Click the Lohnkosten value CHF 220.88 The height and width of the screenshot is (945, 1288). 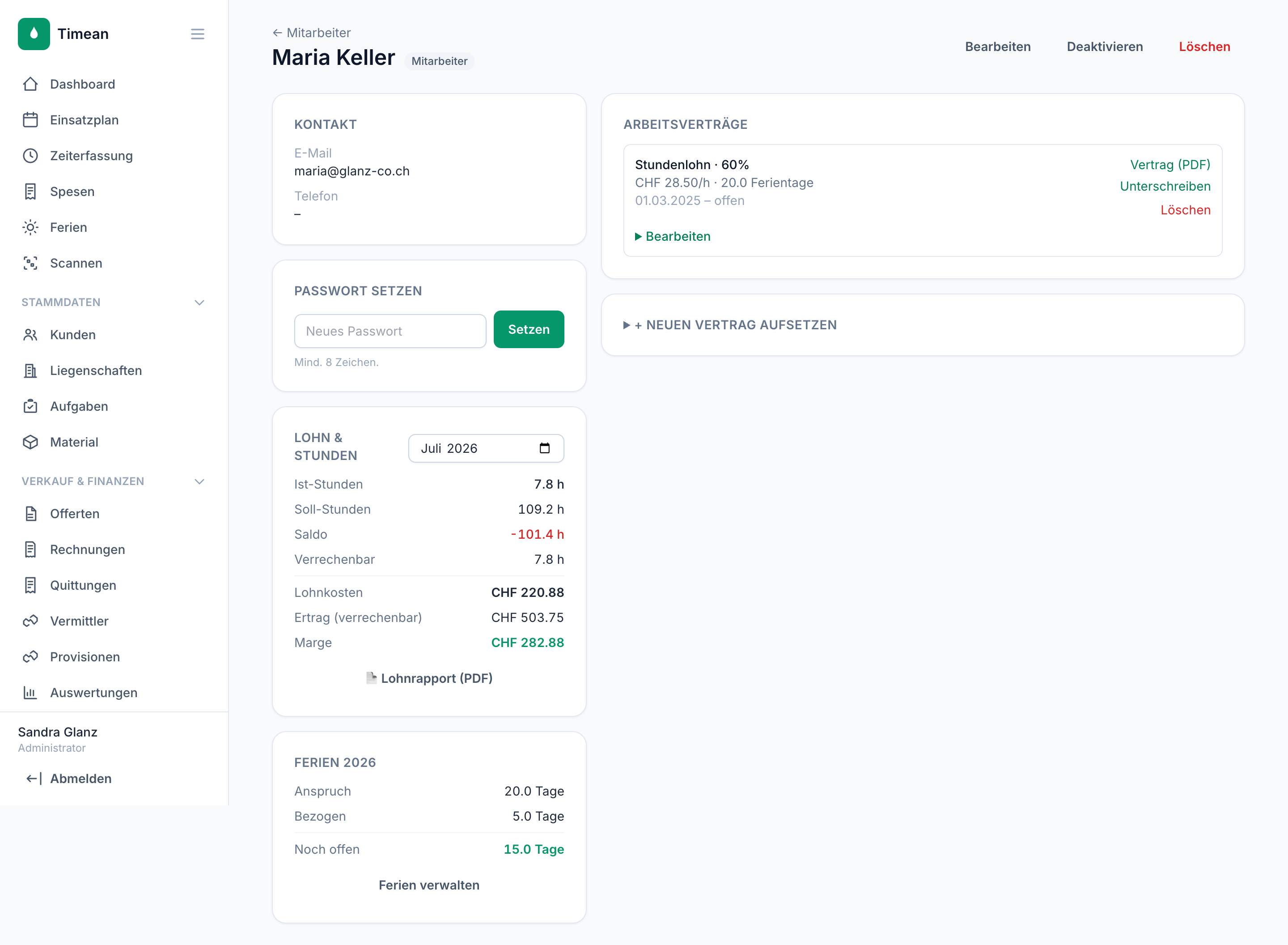coord(527,592)
